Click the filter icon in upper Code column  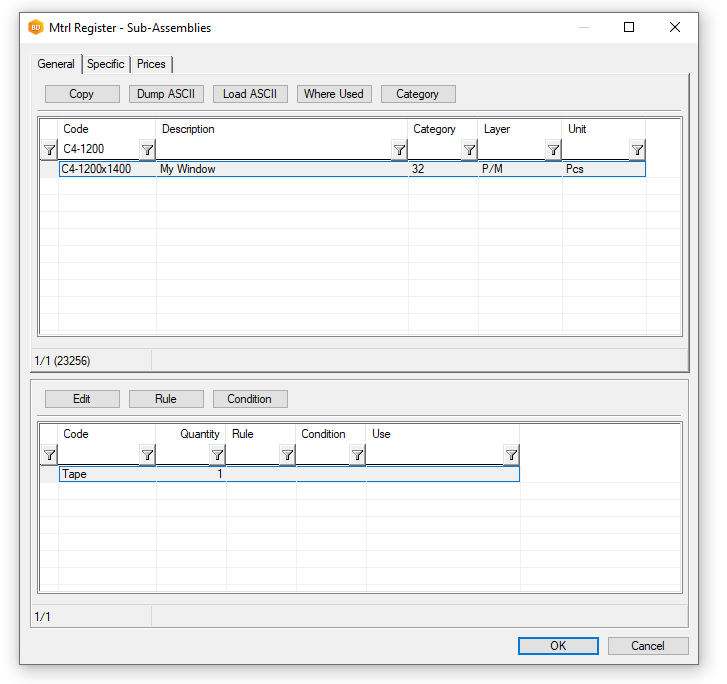click(x=147, y=150)
